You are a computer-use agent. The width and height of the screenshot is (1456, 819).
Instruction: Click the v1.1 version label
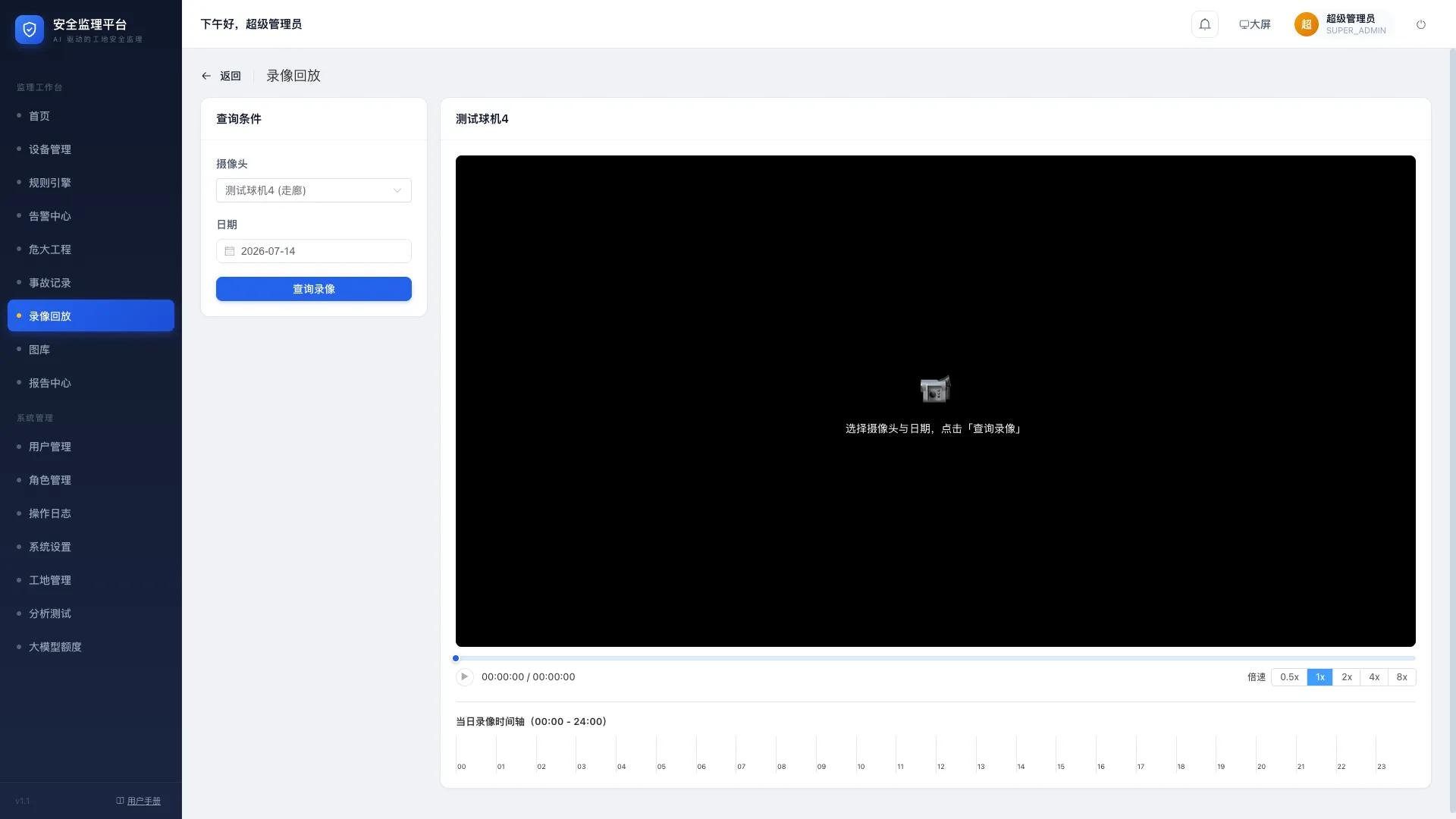pos(23,801)
